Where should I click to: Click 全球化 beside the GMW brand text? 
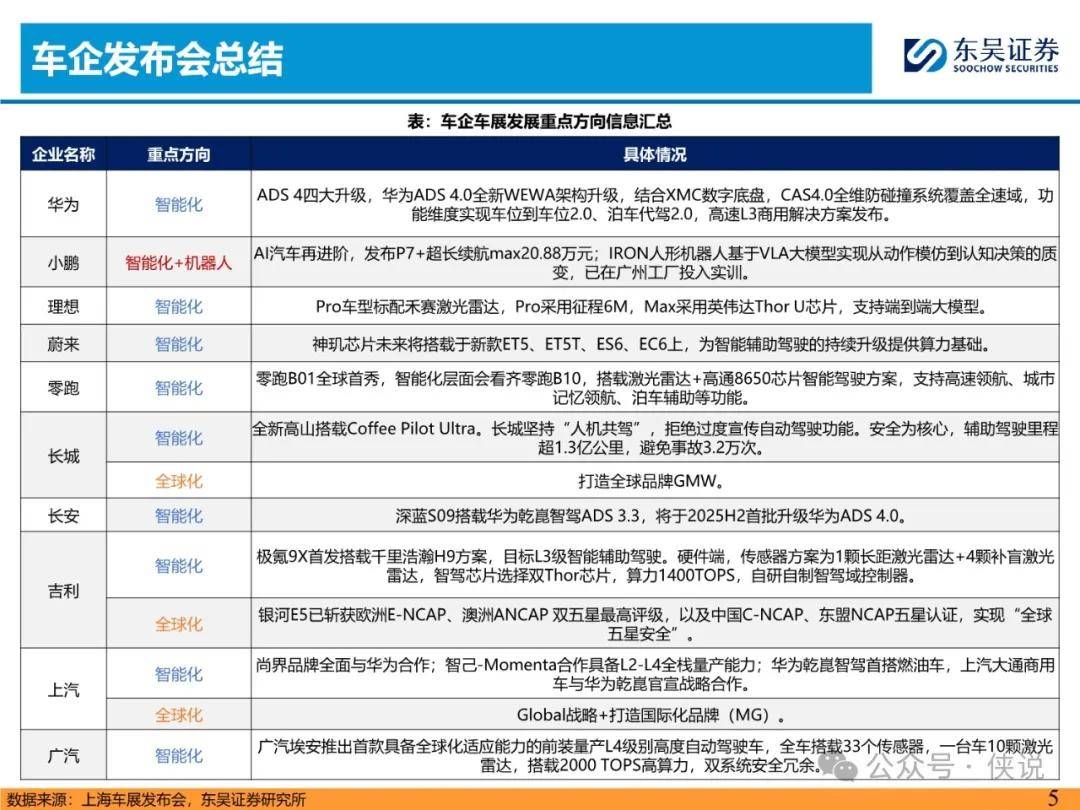179,481
